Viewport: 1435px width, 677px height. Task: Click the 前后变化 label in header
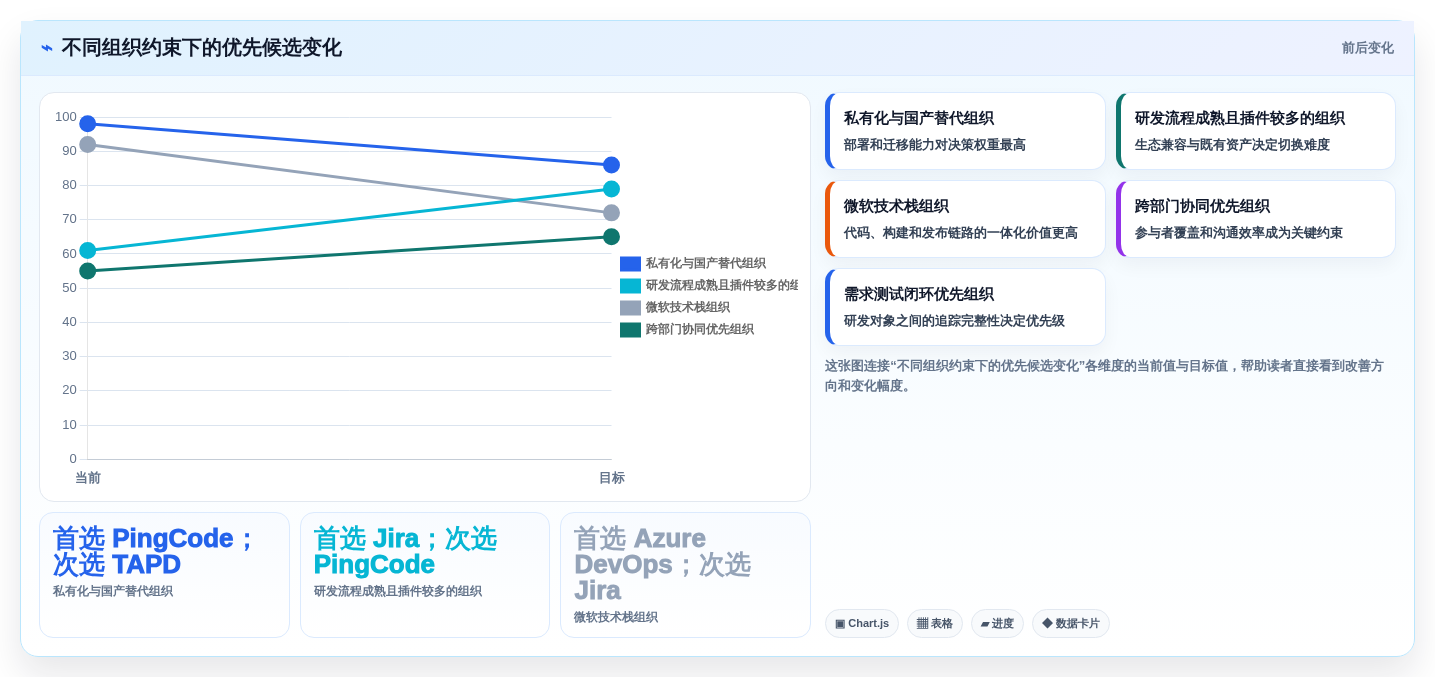(x=1367, y=48)
